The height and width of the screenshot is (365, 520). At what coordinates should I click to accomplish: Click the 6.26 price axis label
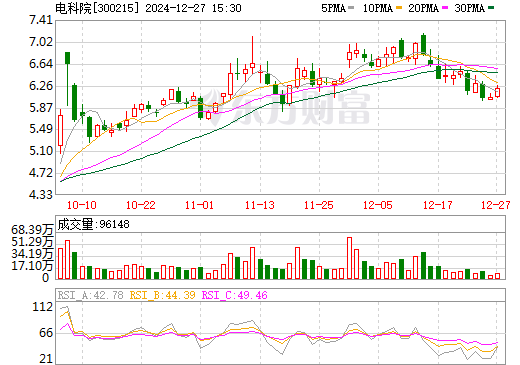(41, 86)
